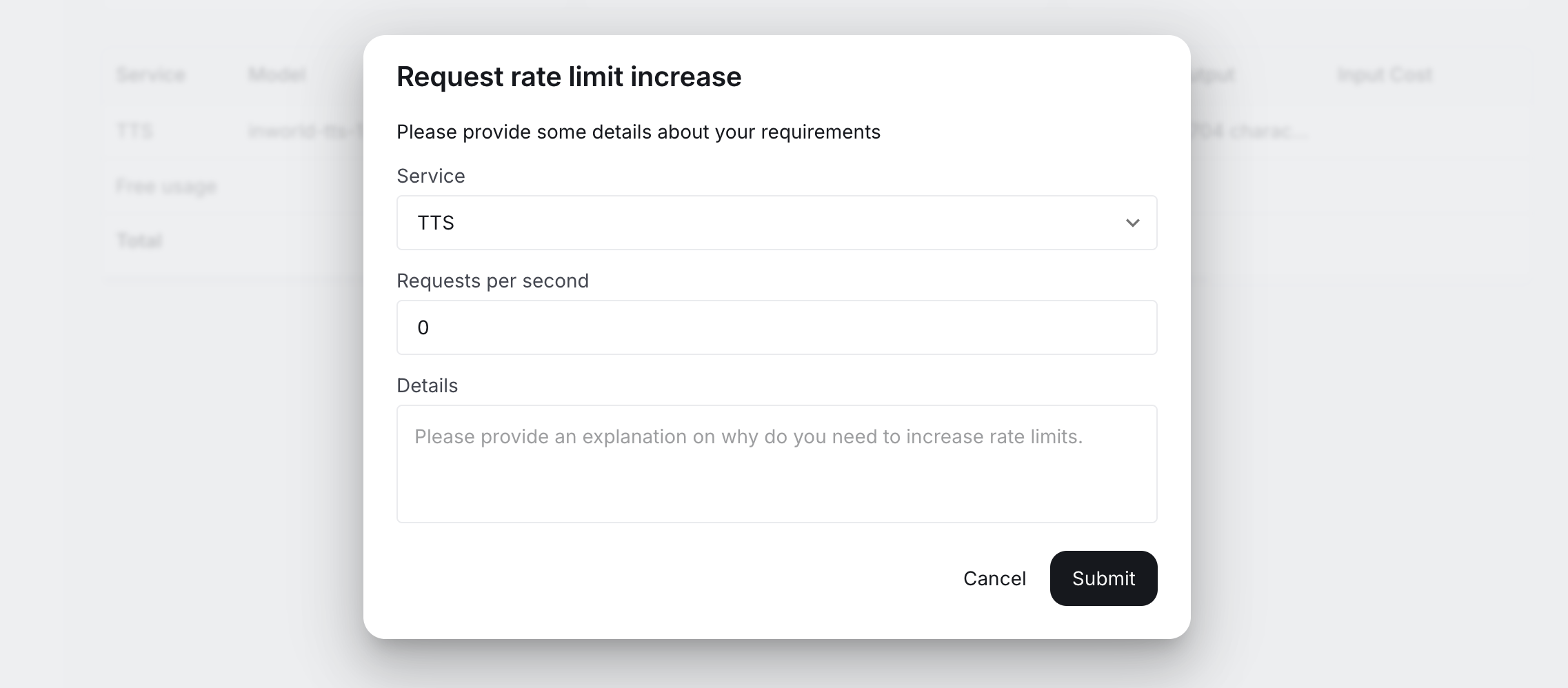
Task: Click the blurred Free usage row
Action: pos(166,186)
